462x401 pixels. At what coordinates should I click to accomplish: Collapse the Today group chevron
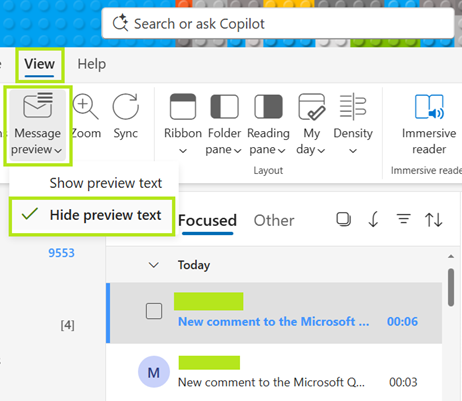click(153, 265)
